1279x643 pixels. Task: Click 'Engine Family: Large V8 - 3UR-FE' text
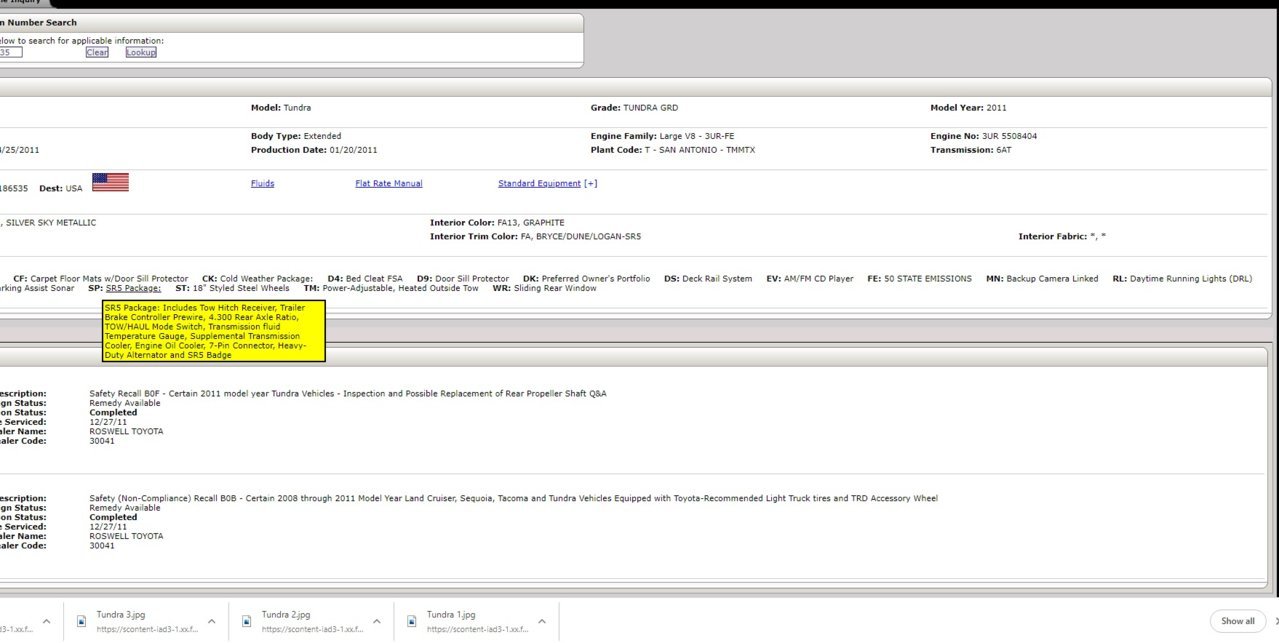[662, 136]
